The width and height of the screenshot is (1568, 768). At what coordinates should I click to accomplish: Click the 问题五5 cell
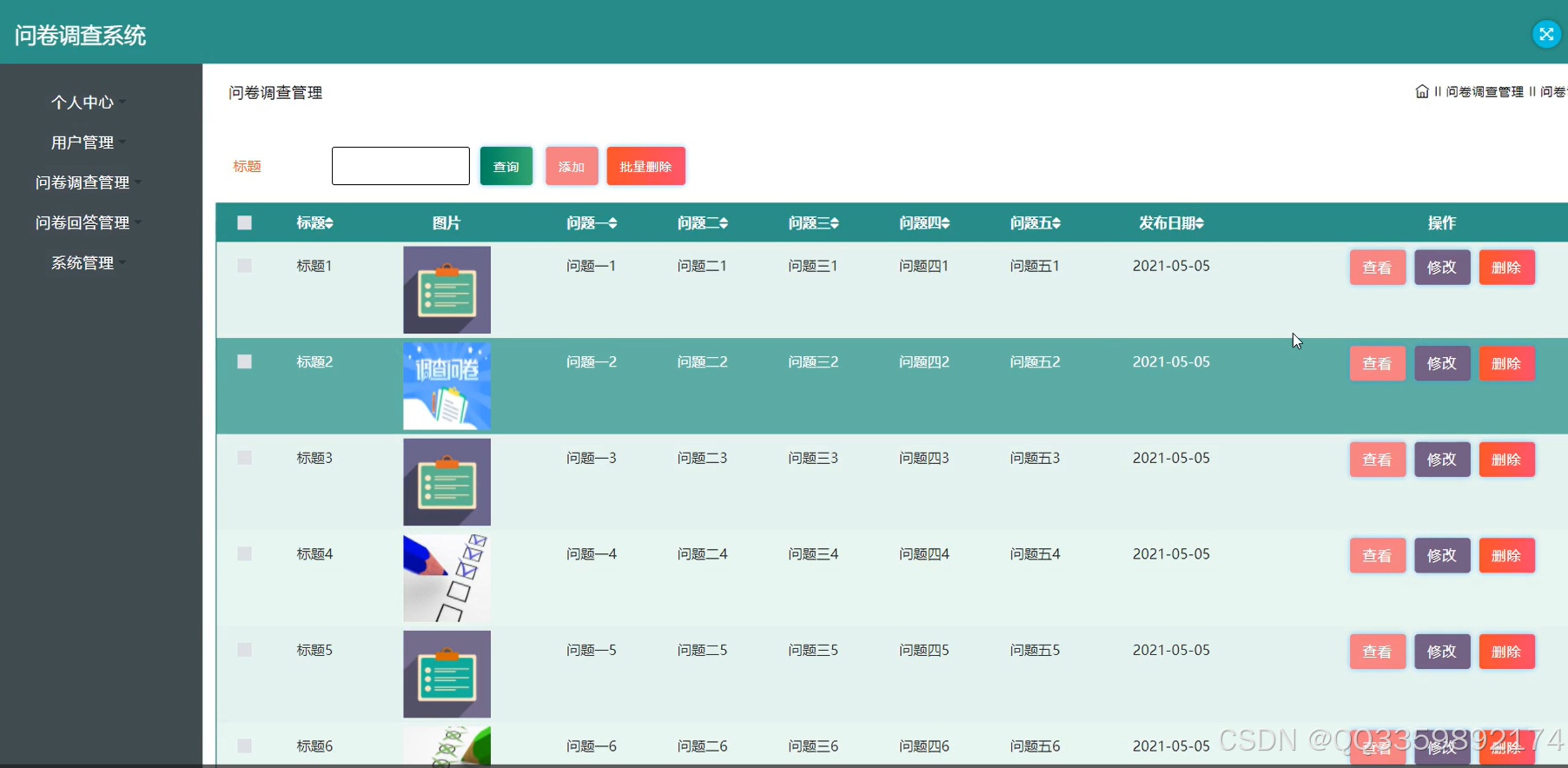click(1035, 650)
